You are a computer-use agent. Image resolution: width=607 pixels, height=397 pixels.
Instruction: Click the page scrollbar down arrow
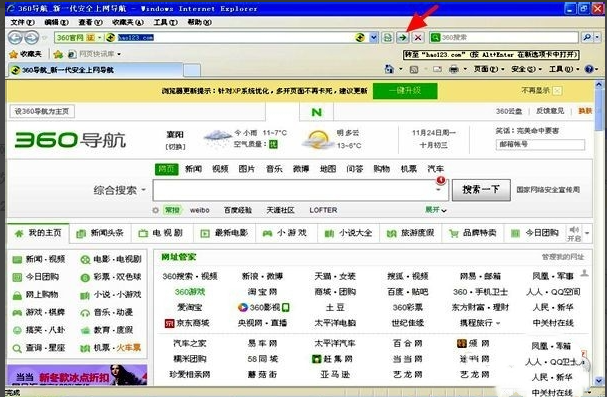click(x=599, y=380)
